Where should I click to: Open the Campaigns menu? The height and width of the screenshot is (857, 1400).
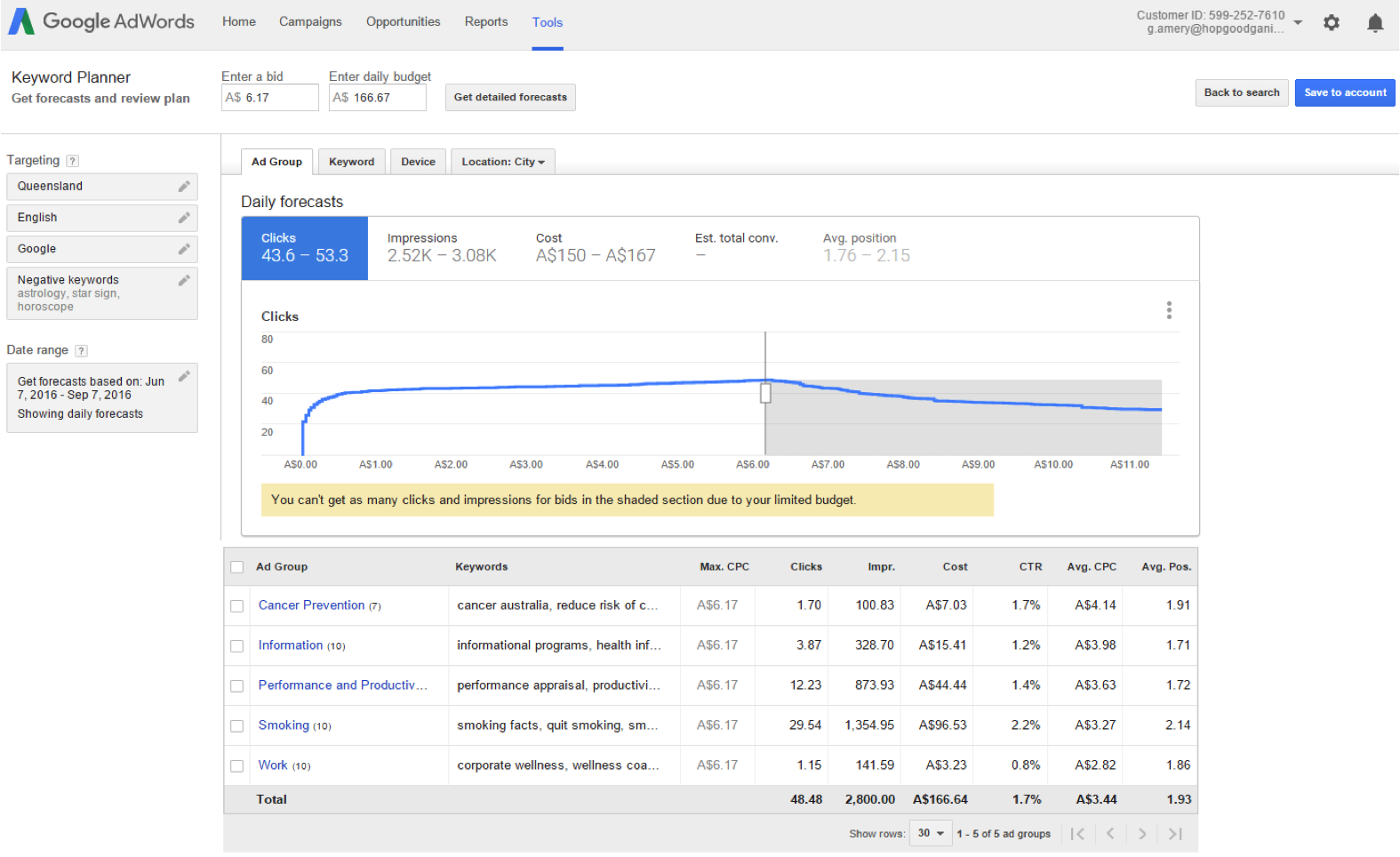pos(310,22)
